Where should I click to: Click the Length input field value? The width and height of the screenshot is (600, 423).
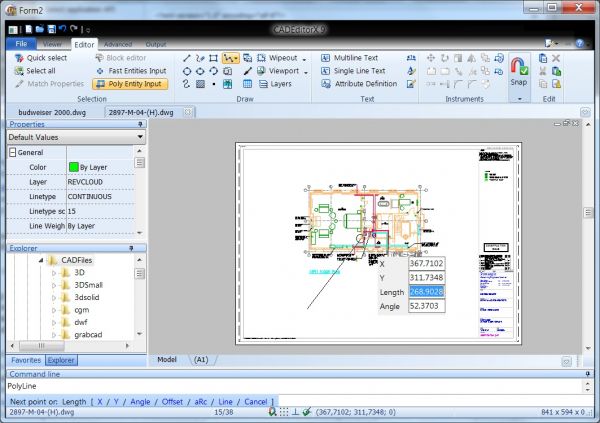(426, 291)
